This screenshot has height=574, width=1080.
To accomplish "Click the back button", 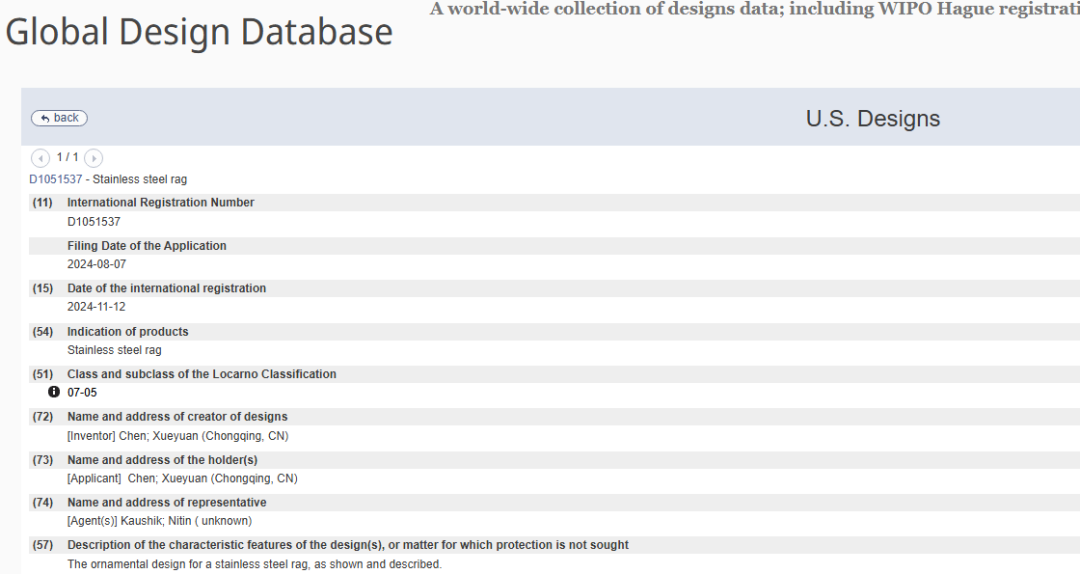I will (59, 118).
